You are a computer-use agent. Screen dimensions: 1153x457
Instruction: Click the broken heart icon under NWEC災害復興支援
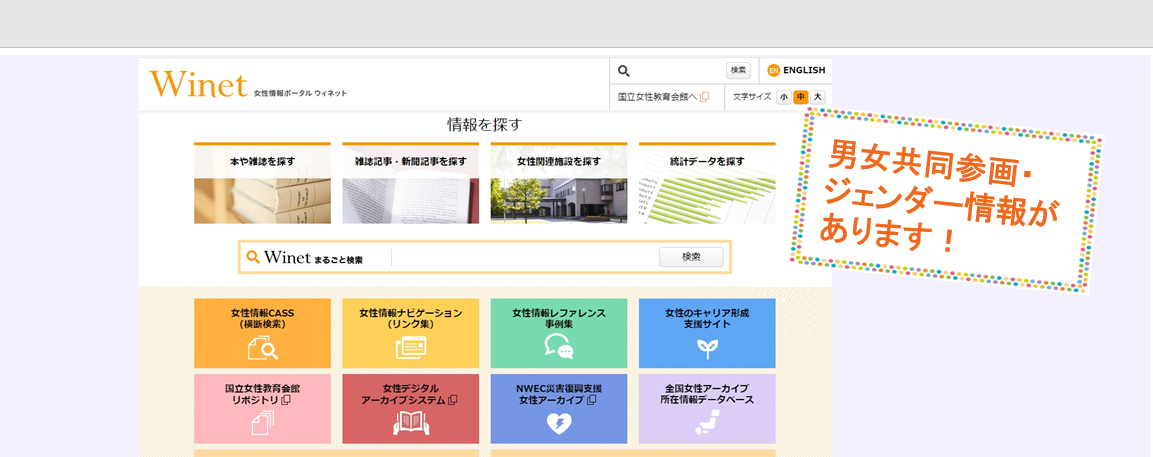559,424
